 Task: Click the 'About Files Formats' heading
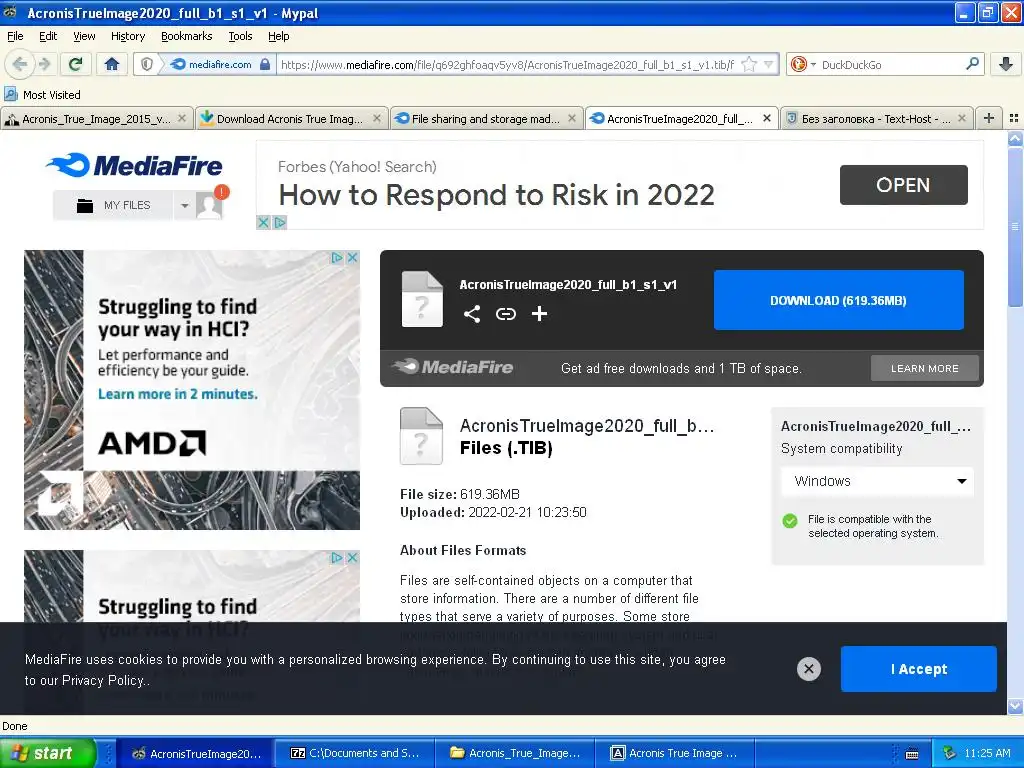(463, 551)
